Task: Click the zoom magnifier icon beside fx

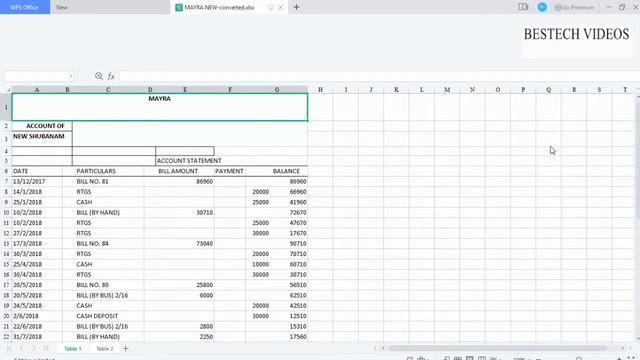Action: 99,76
